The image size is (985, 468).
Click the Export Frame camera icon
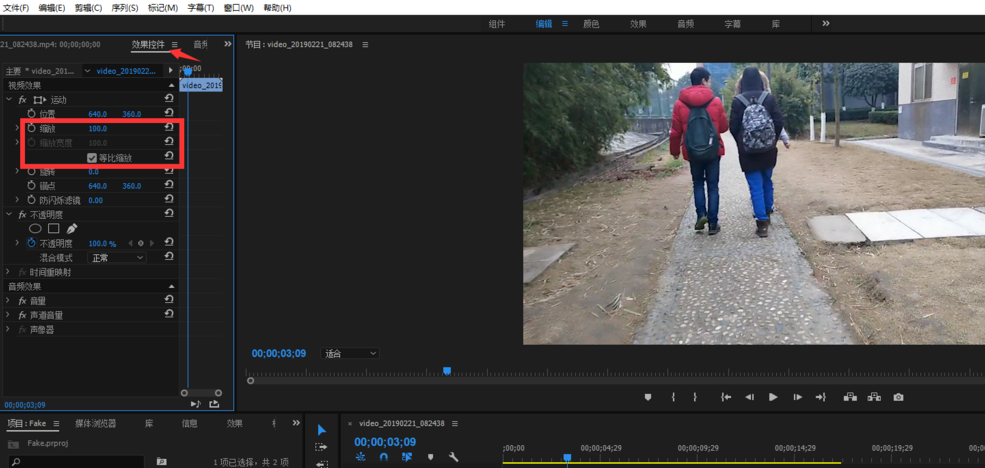pos(898,397)
